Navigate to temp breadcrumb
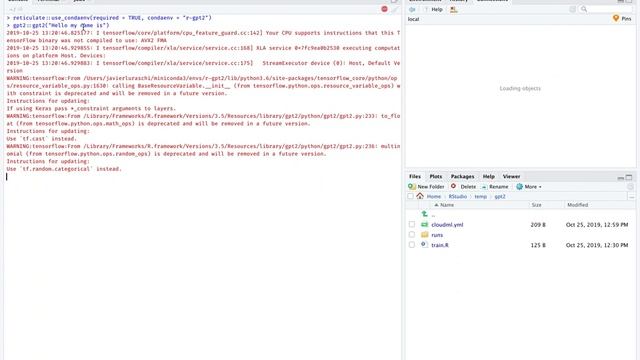 click(480, 196)
